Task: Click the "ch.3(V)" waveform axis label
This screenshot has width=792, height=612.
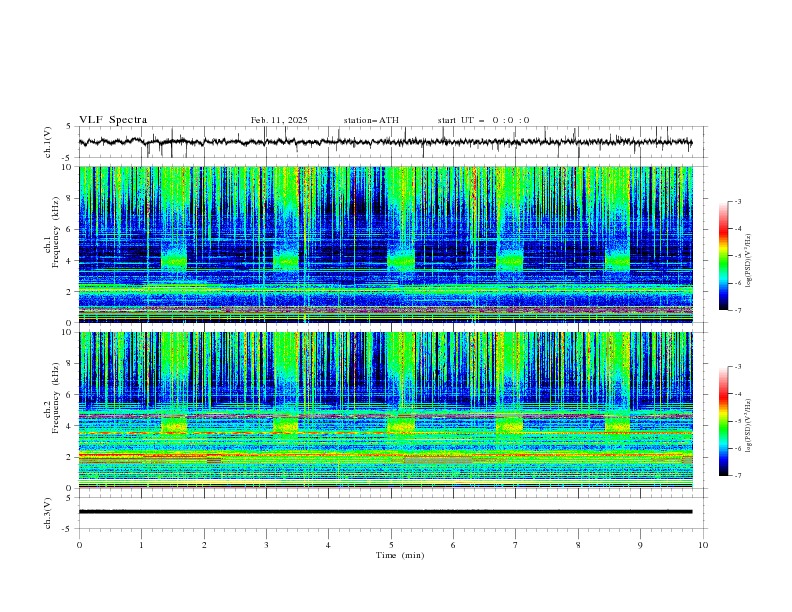Action: tap(48, 513)
